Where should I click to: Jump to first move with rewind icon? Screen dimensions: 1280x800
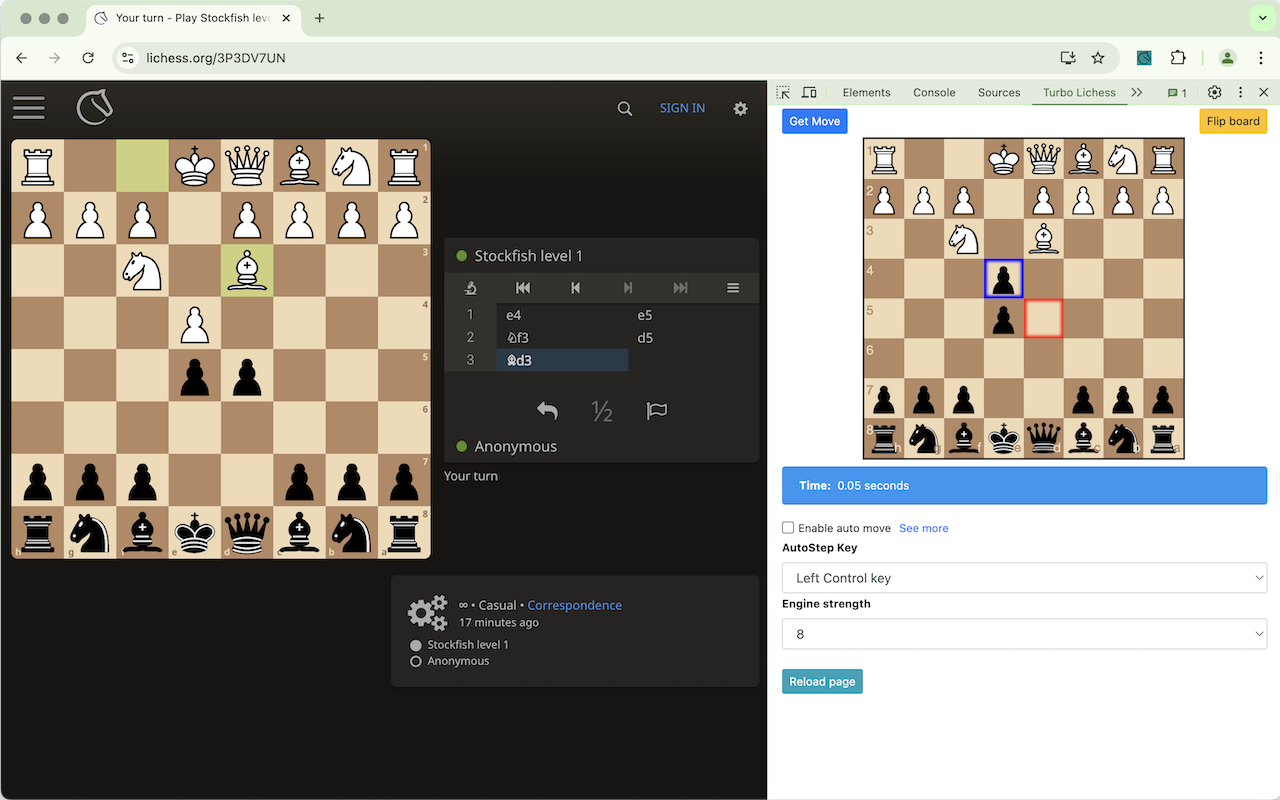(x=522, y=287)
